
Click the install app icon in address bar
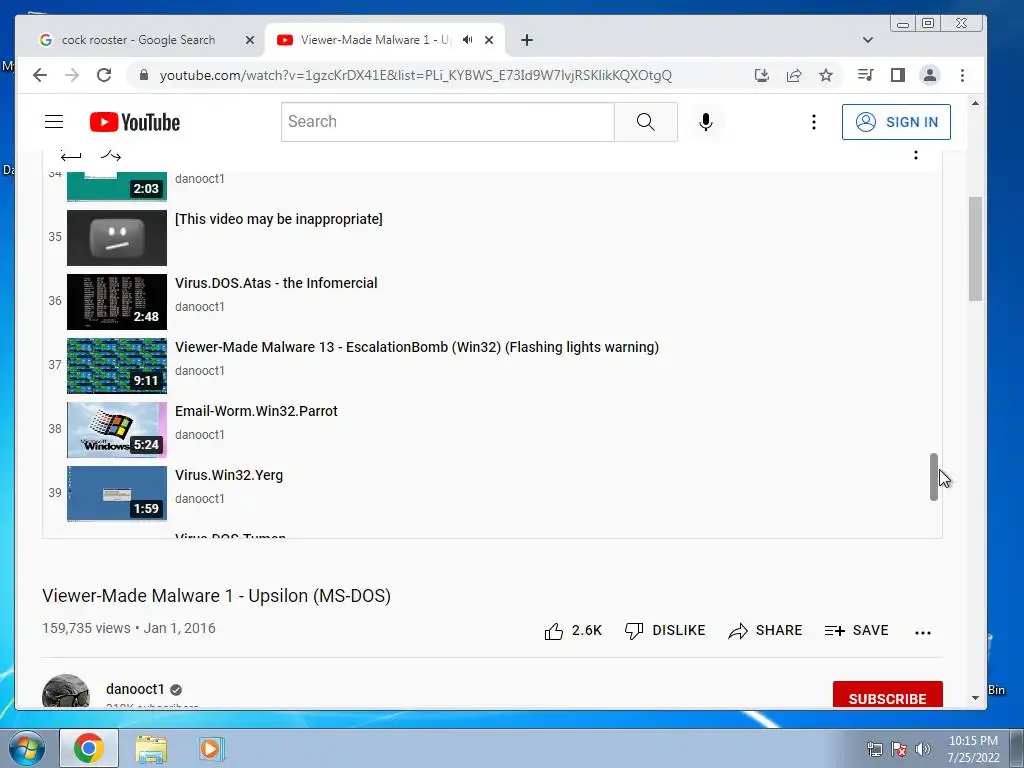pyautogui.click(x=761, y=75)
